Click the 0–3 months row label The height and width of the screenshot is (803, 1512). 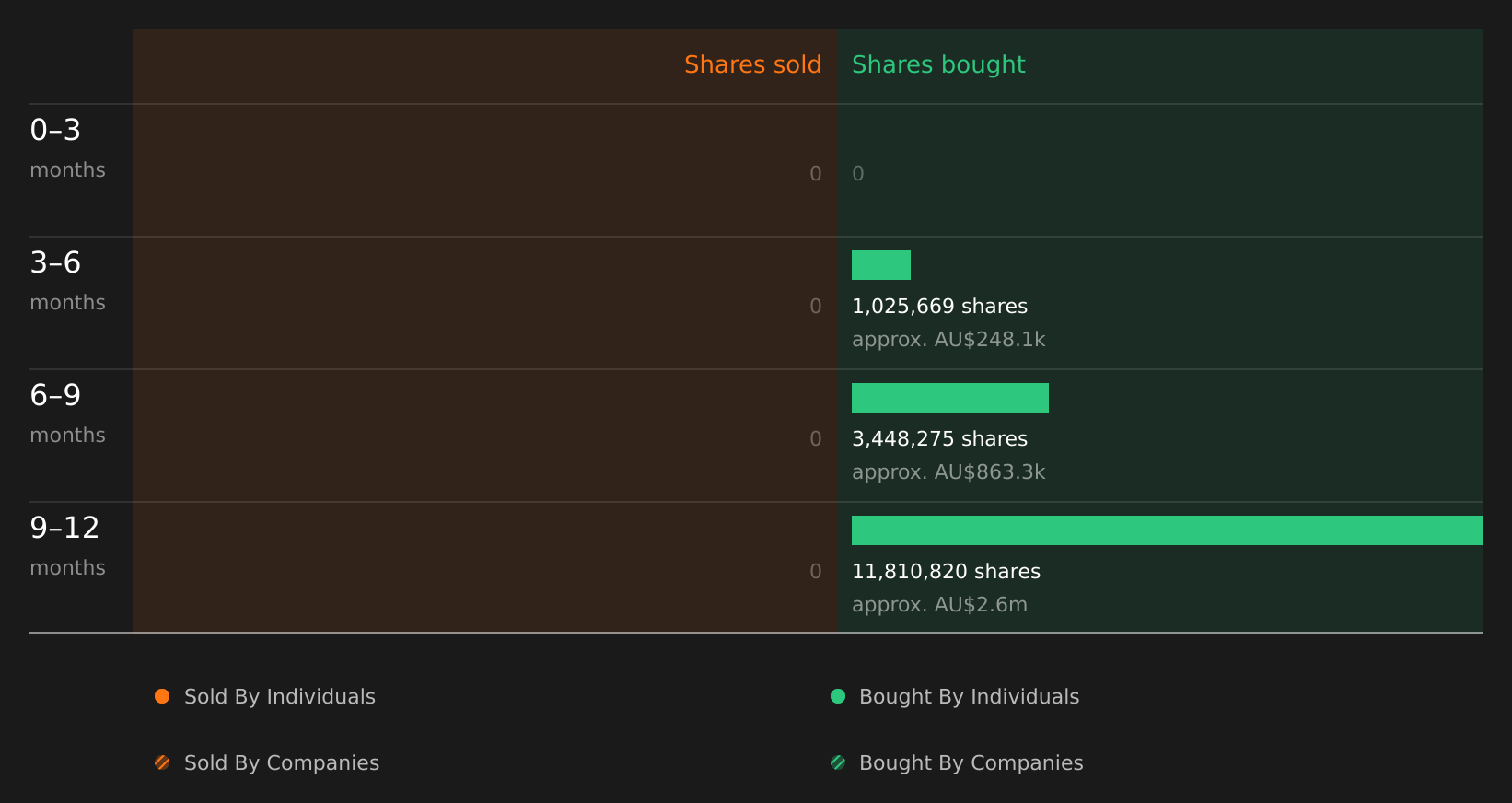coord(67,149)
